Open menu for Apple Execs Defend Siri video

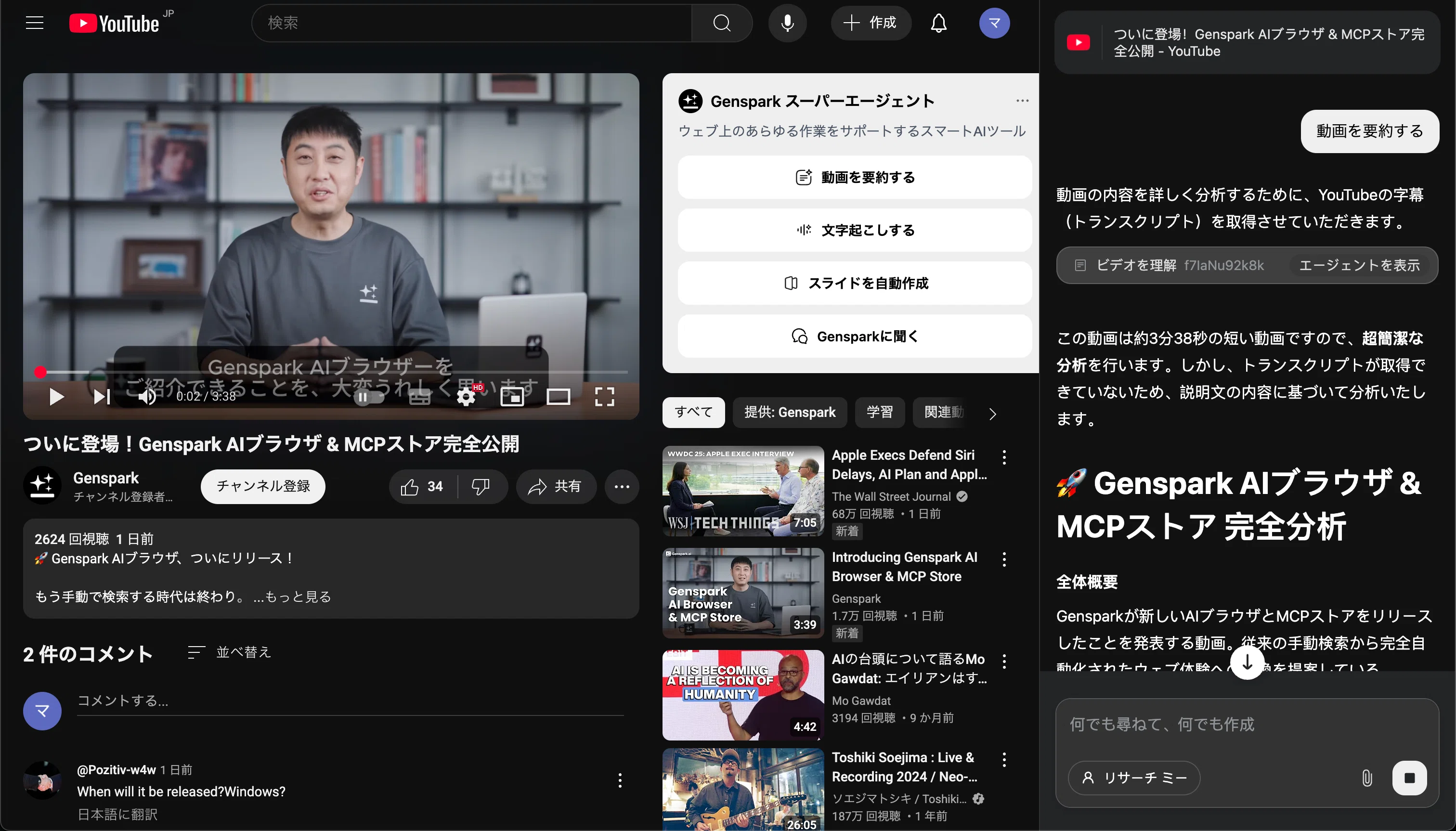[x=1004, y=457]
